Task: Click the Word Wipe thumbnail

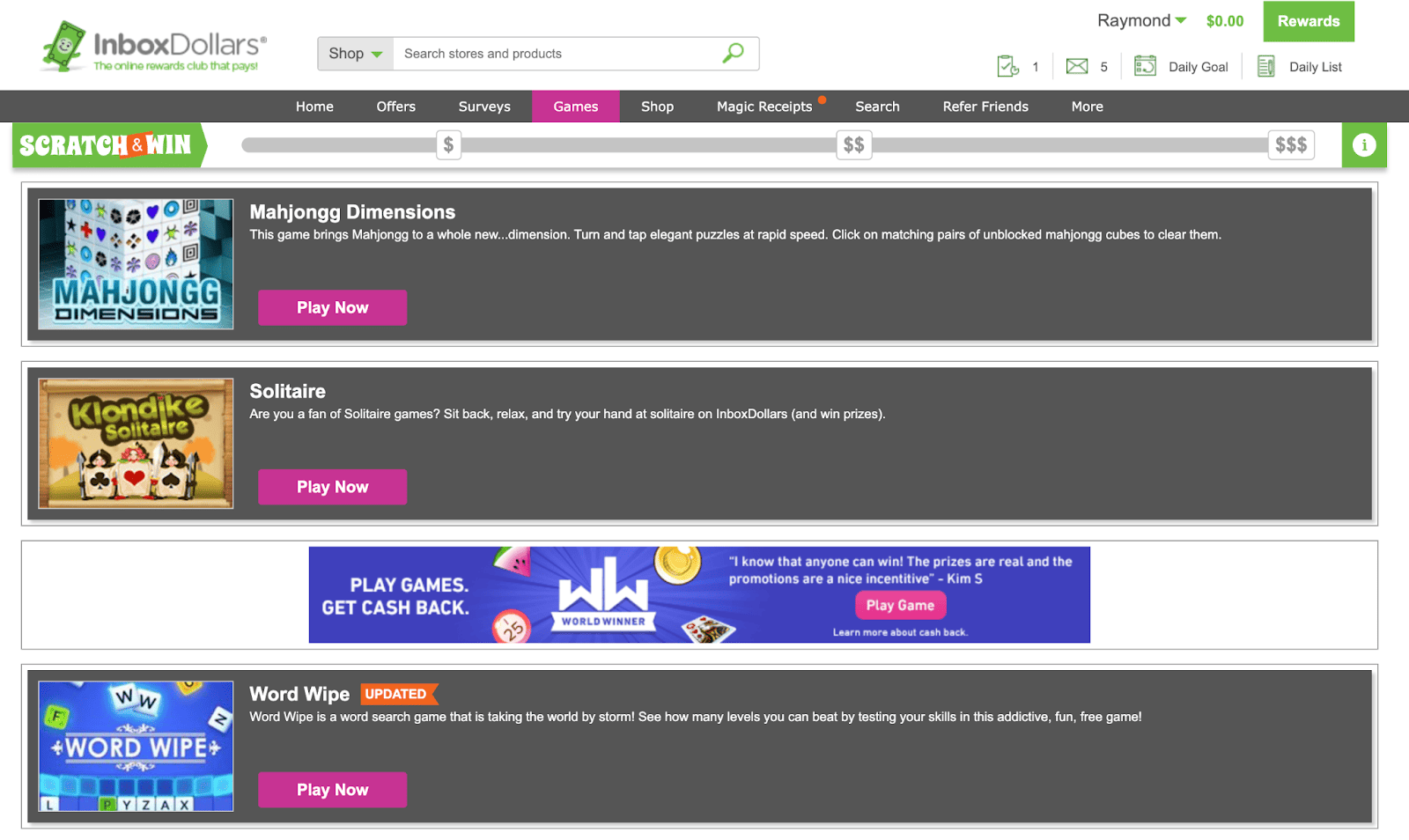Action: click(x=136, y=747)
